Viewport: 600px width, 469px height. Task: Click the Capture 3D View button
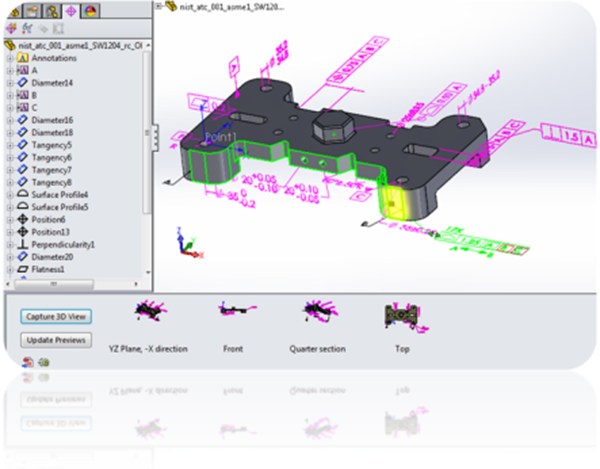coord(56,317)
